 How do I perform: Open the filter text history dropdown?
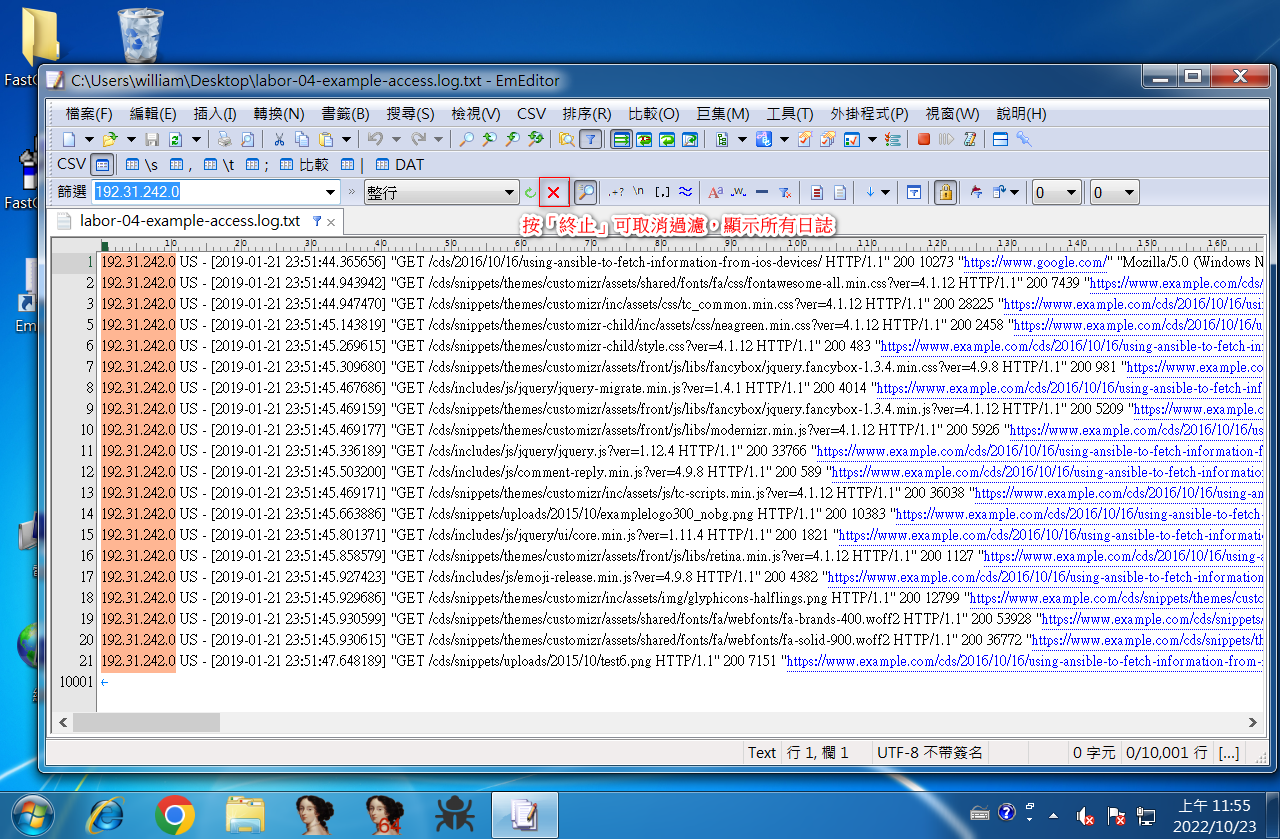click(x=331, y=192)
